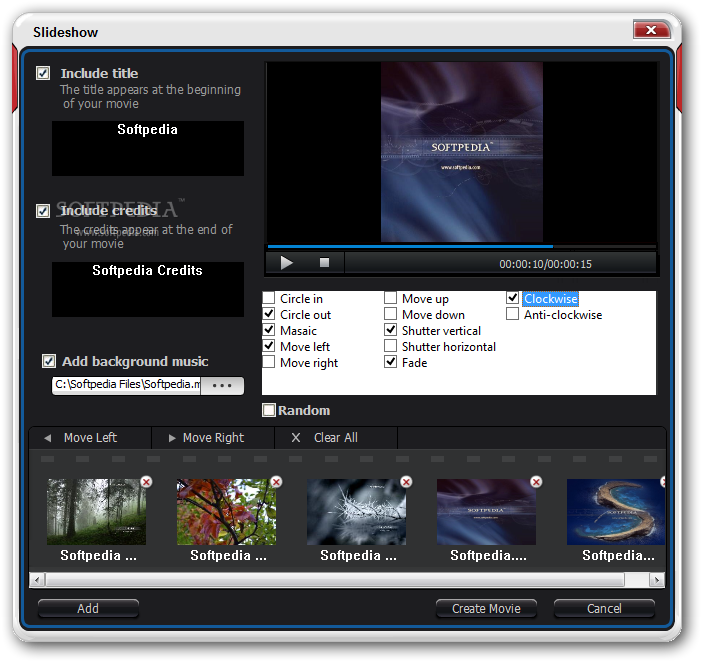The width and height of the screenshot is (702, 662).
Task: Click the Add button
Action: tap(88, 608)
